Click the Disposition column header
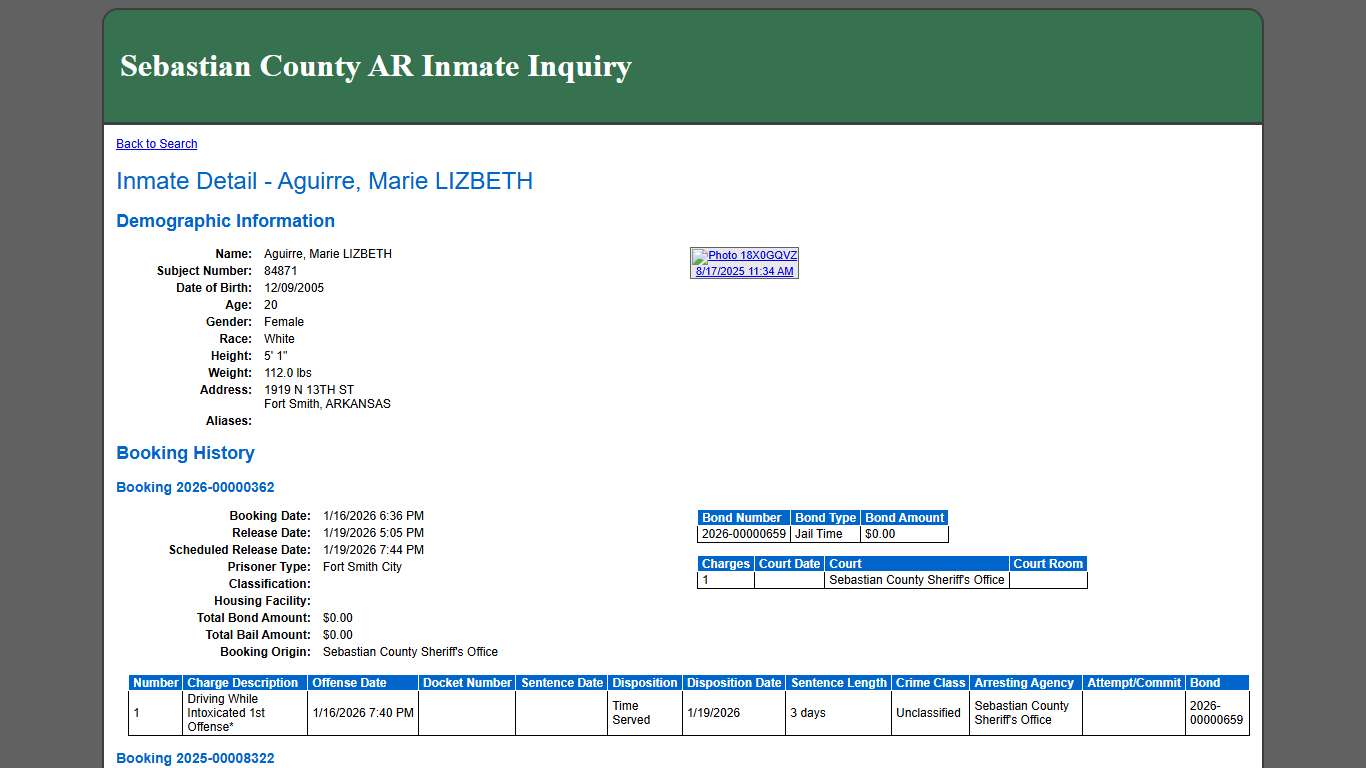Screen dimensions: 1366x768 click(645, 682)
